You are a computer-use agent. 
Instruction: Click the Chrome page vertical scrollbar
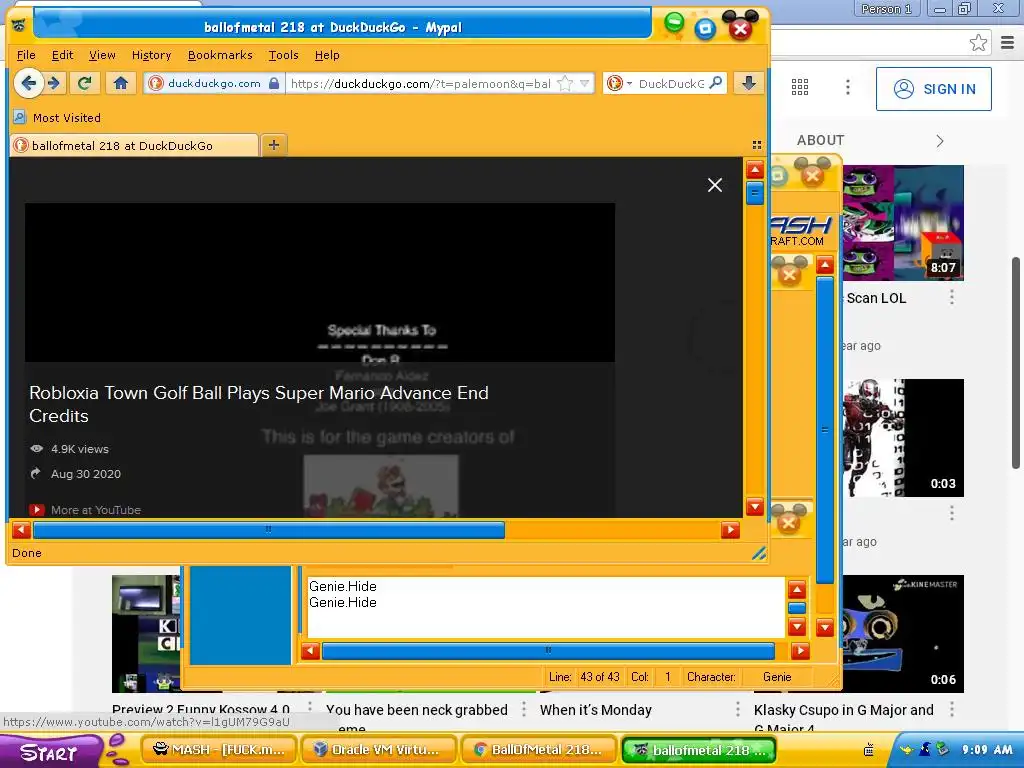click(1016, 362)
